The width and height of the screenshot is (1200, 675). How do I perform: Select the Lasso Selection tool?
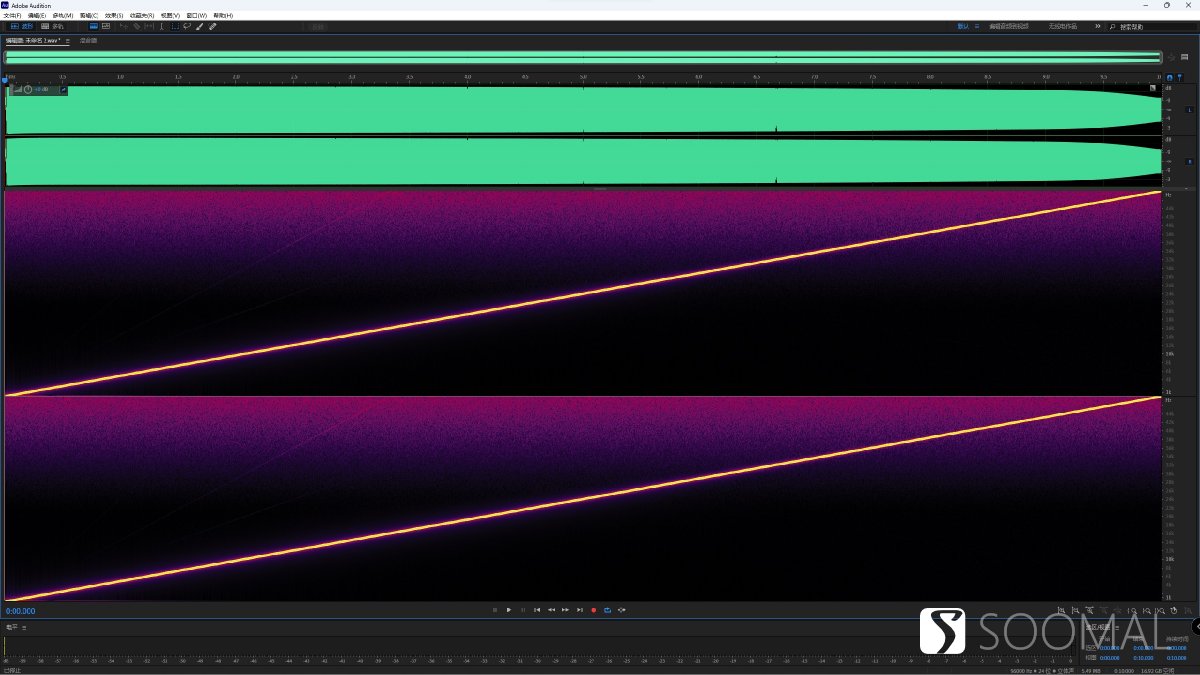tap(187, 26)
